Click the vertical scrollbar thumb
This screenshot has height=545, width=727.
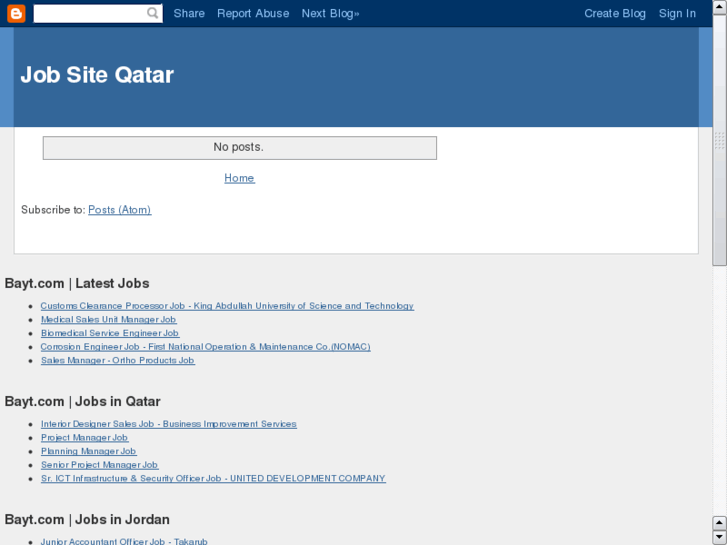(720, 140)
